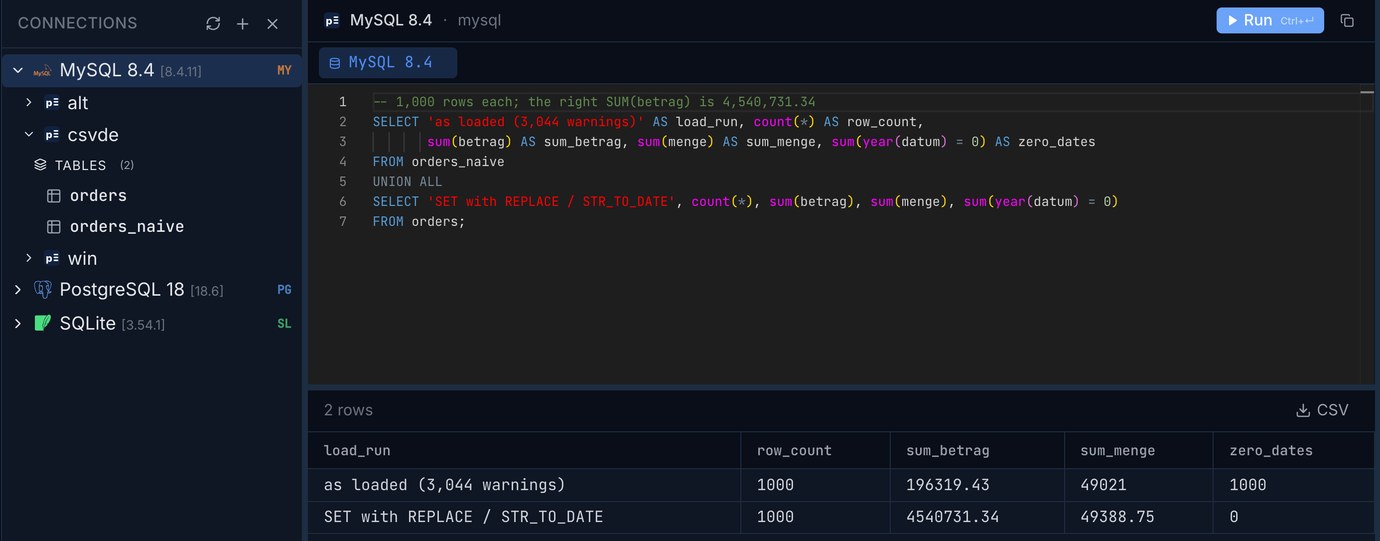Image resolution: width=1380 pixels, height=541 pixels.
Task: Click the table icon beside orders
Action: (54, 196)
